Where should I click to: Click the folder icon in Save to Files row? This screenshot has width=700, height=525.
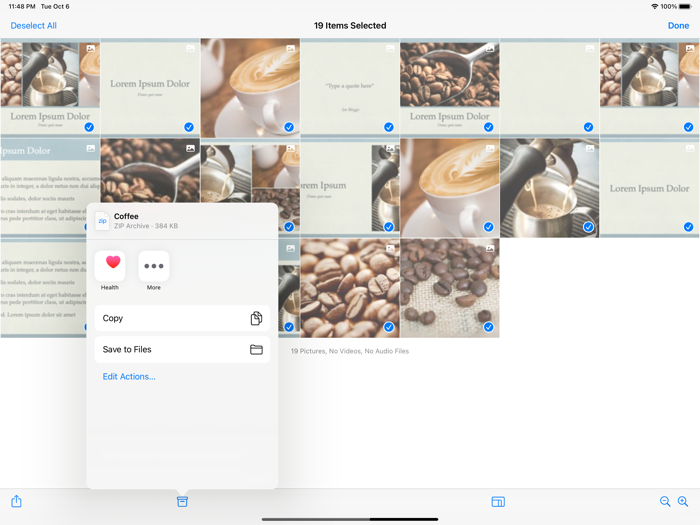256,350
